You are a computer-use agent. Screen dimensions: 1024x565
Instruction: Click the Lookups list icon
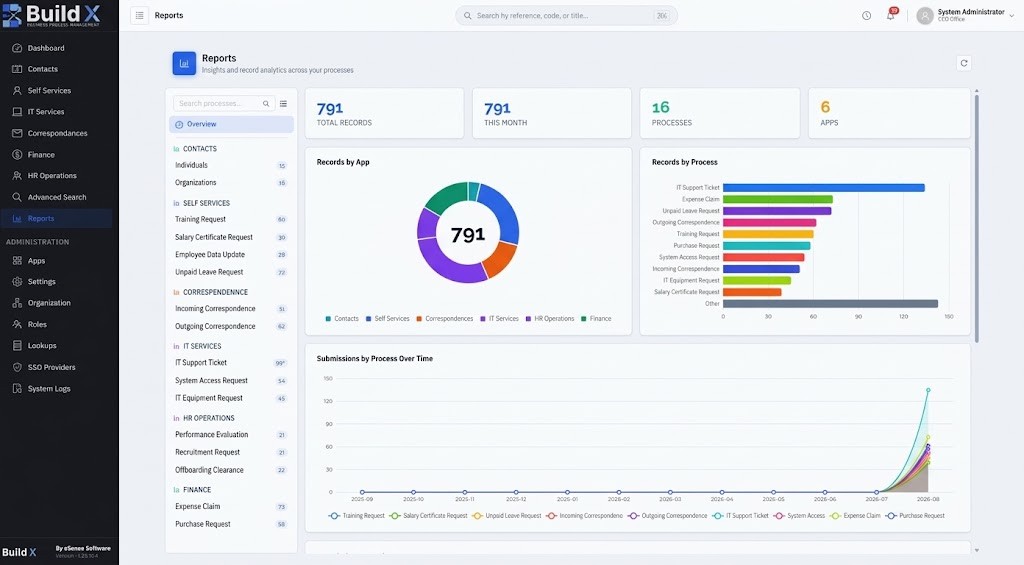coord(17,346)
